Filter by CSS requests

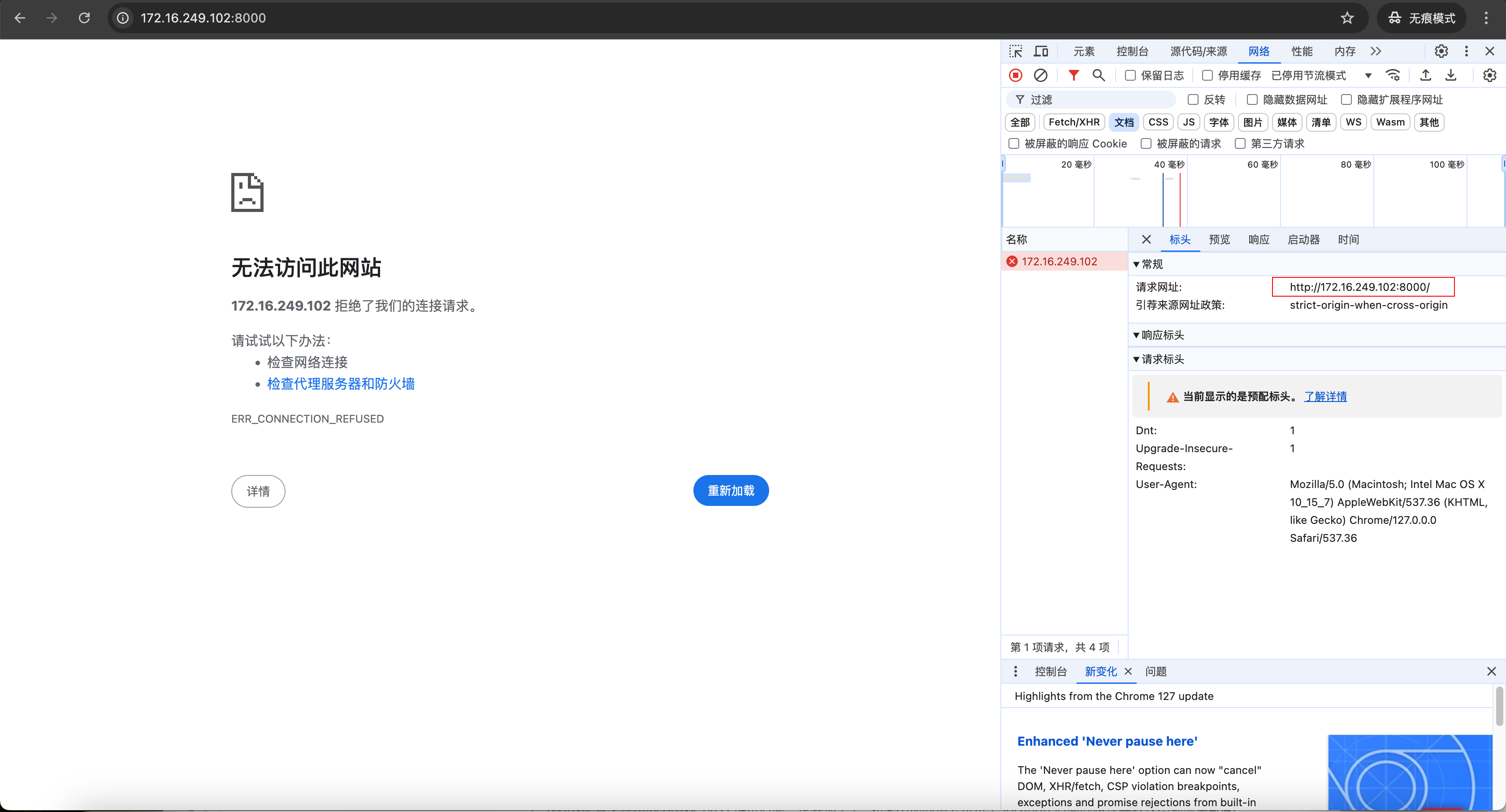1158,122
